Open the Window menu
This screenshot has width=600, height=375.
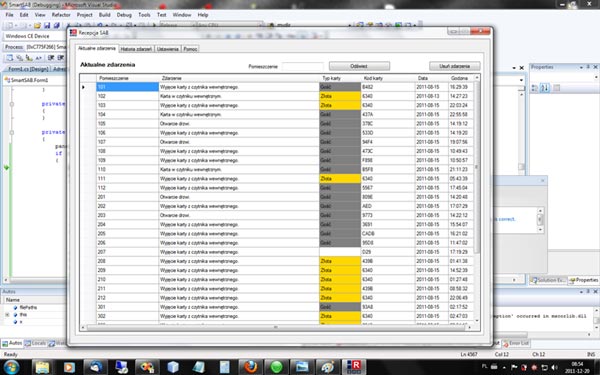182,15
